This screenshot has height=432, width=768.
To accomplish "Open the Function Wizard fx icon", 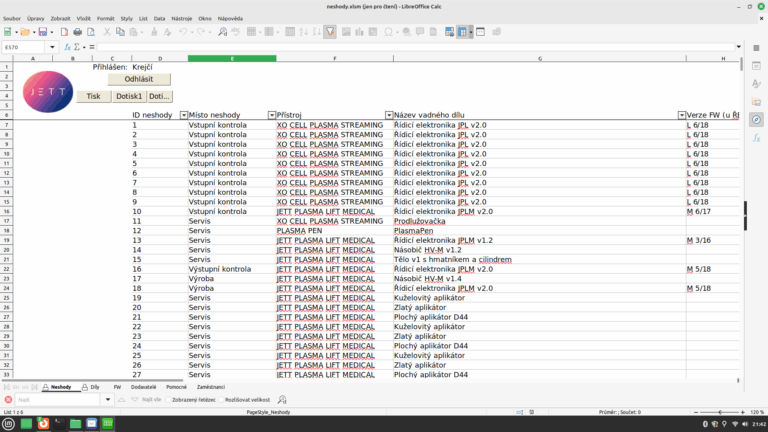I will pyautogui.click(x=68, y=47).
